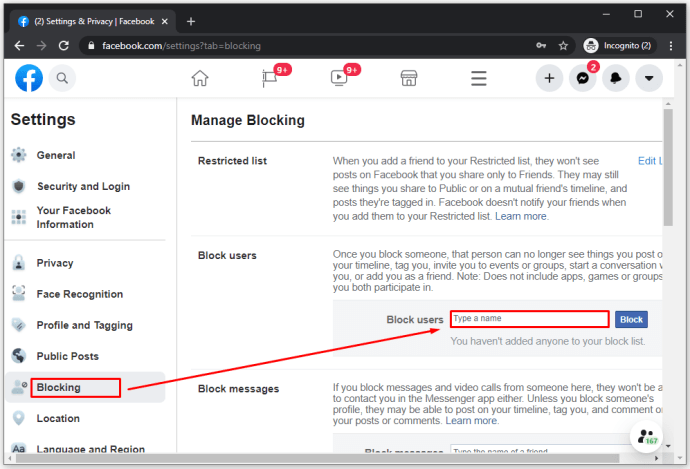Click the page vertical scrollbar thumb
The width and height of the screenshot is (690, 469).
(668, 167)
